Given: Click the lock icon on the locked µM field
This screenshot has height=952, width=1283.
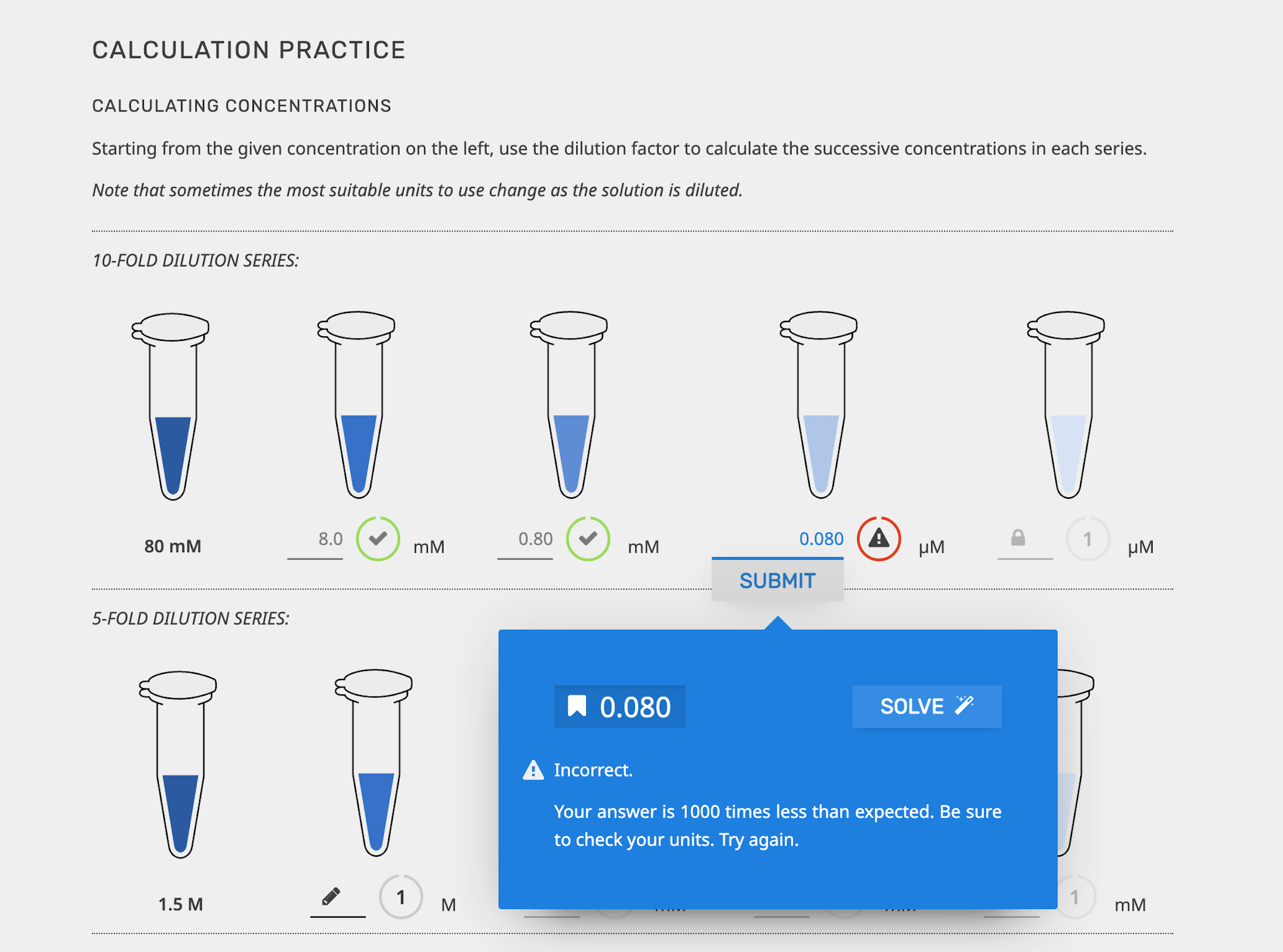Looking at the screenshot, I should 1018,538.
